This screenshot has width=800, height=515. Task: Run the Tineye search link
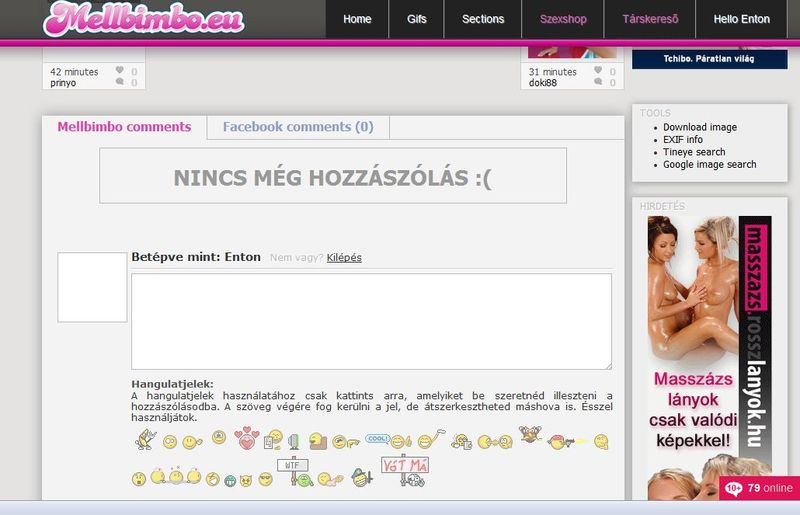coord(694,152)
